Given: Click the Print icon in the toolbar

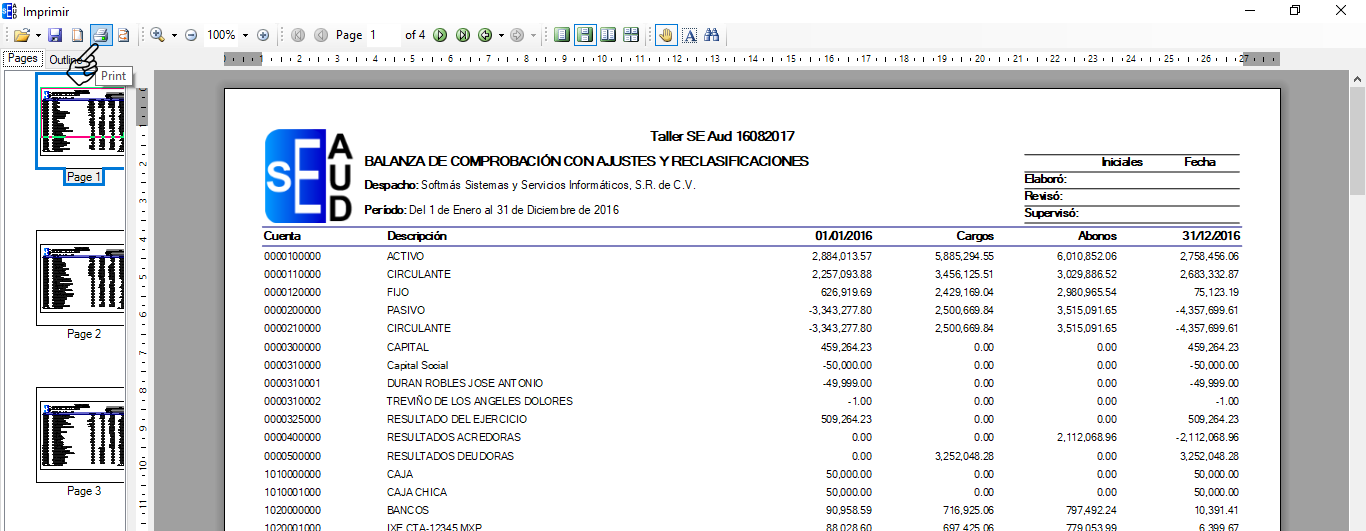Looking at the screenshot, I should [x=101, y=35].
